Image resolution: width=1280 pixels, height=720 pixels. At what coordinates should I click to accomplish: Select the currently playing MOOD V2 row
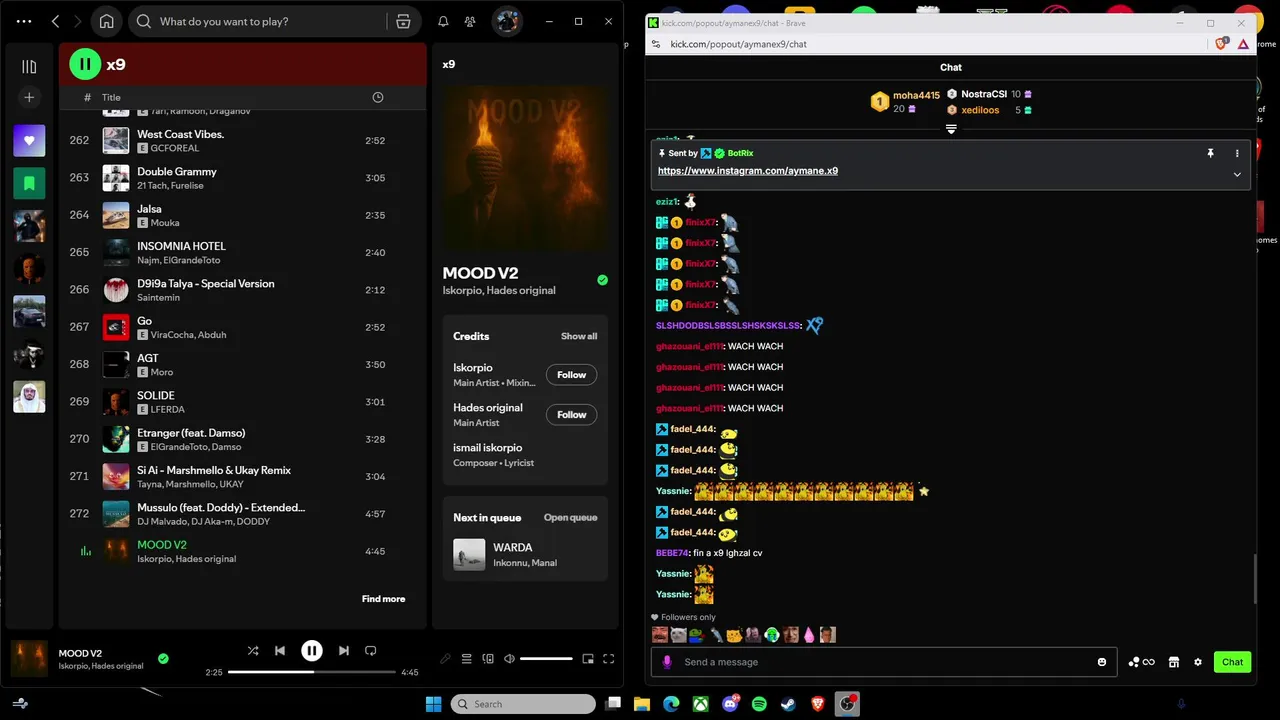point(243,551)
